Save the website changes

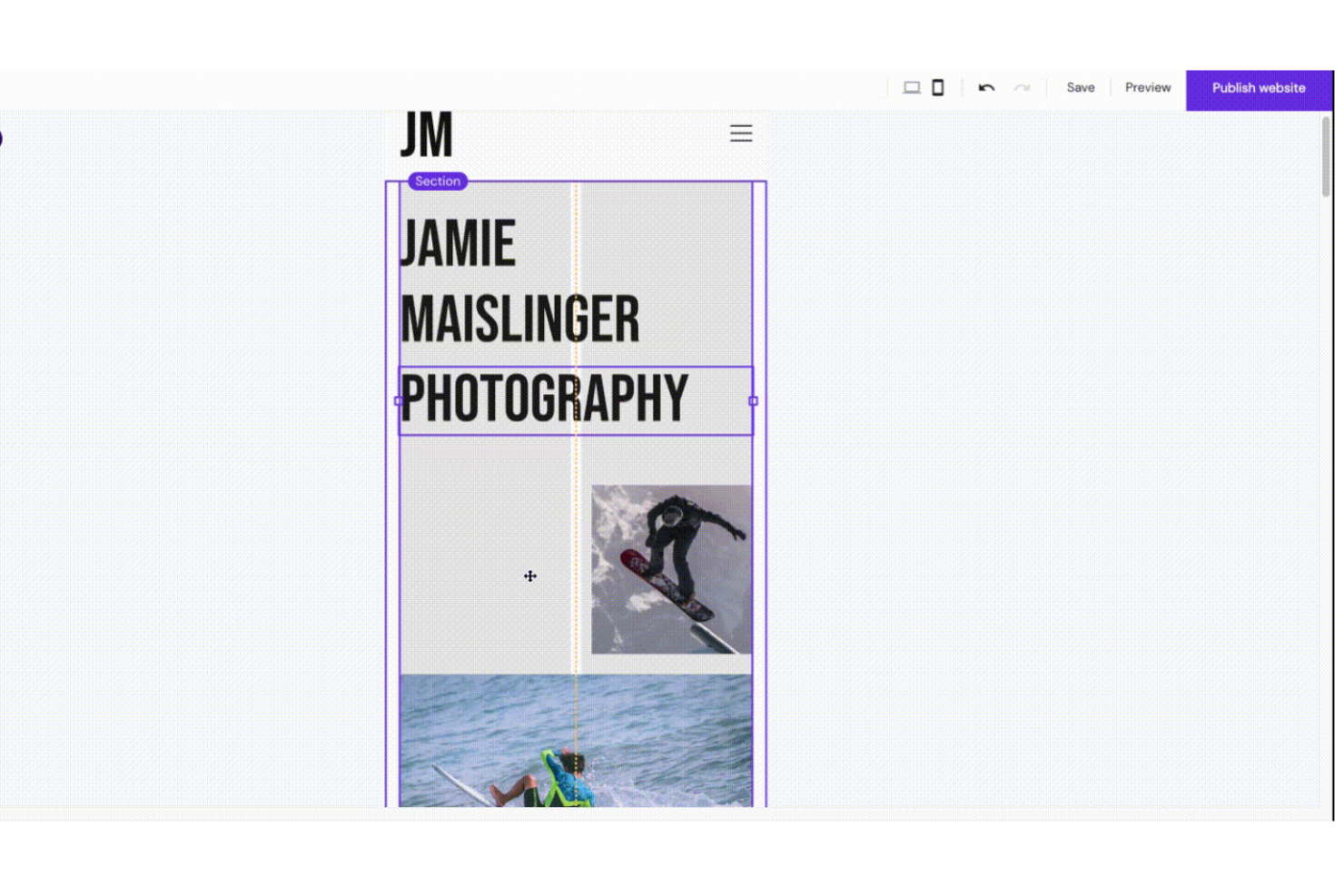pyautogui.click(x=1080, y=88)
